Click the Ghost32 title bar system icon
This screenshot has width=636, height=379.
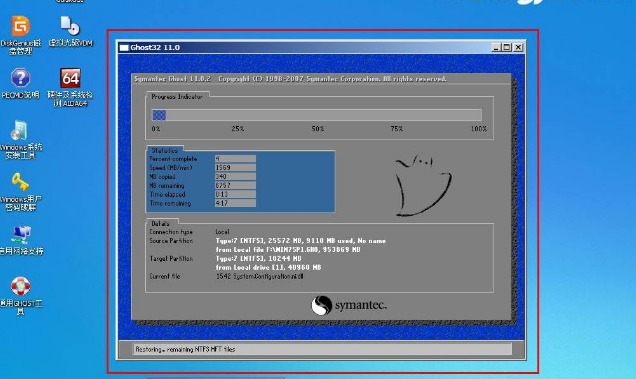pyautogui.click(x=124, y=47)
